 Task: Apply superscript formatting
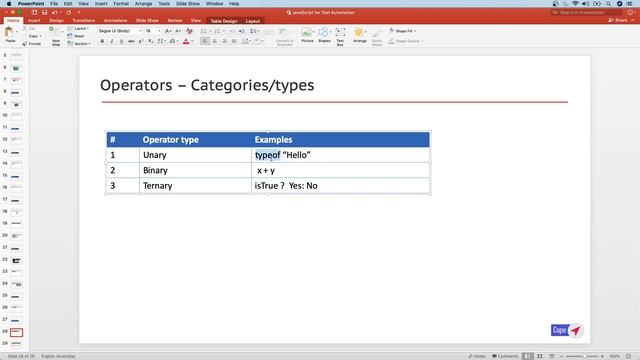pyautogui.click(x=141, y=41)
